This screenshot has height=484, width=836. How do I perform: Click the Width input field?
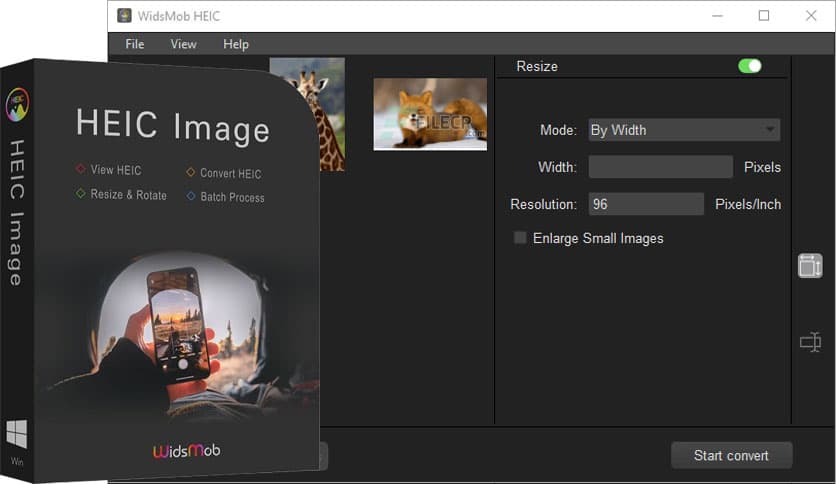pyautogui.click(x=661, y=167)
